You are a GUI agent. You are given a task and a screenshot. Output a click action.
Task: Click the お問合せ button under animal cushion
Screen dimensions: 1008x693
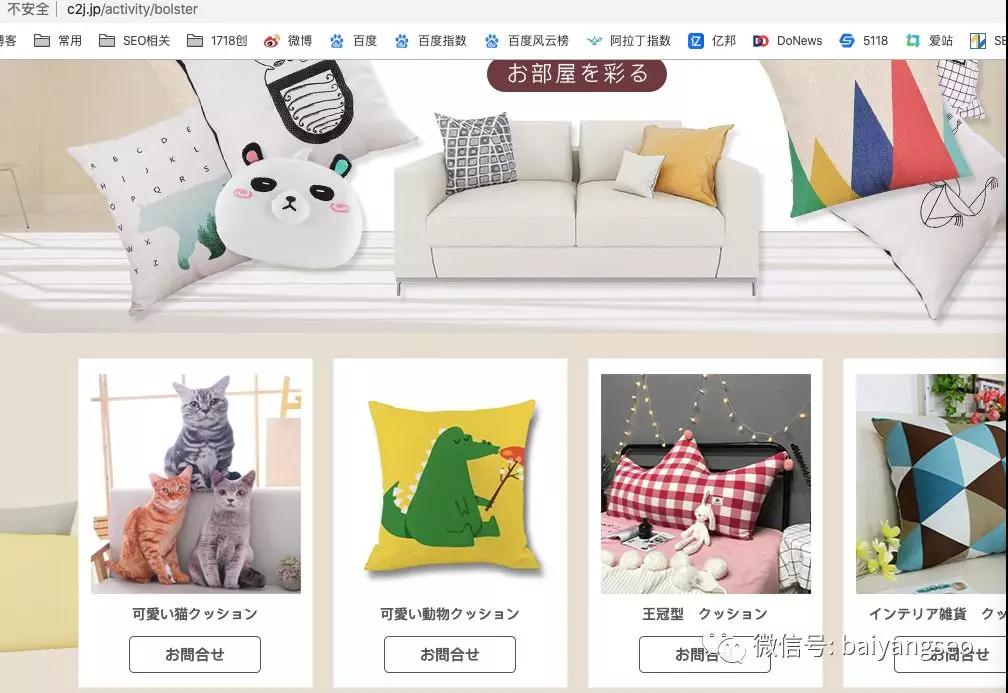click(x=450, y=654)
